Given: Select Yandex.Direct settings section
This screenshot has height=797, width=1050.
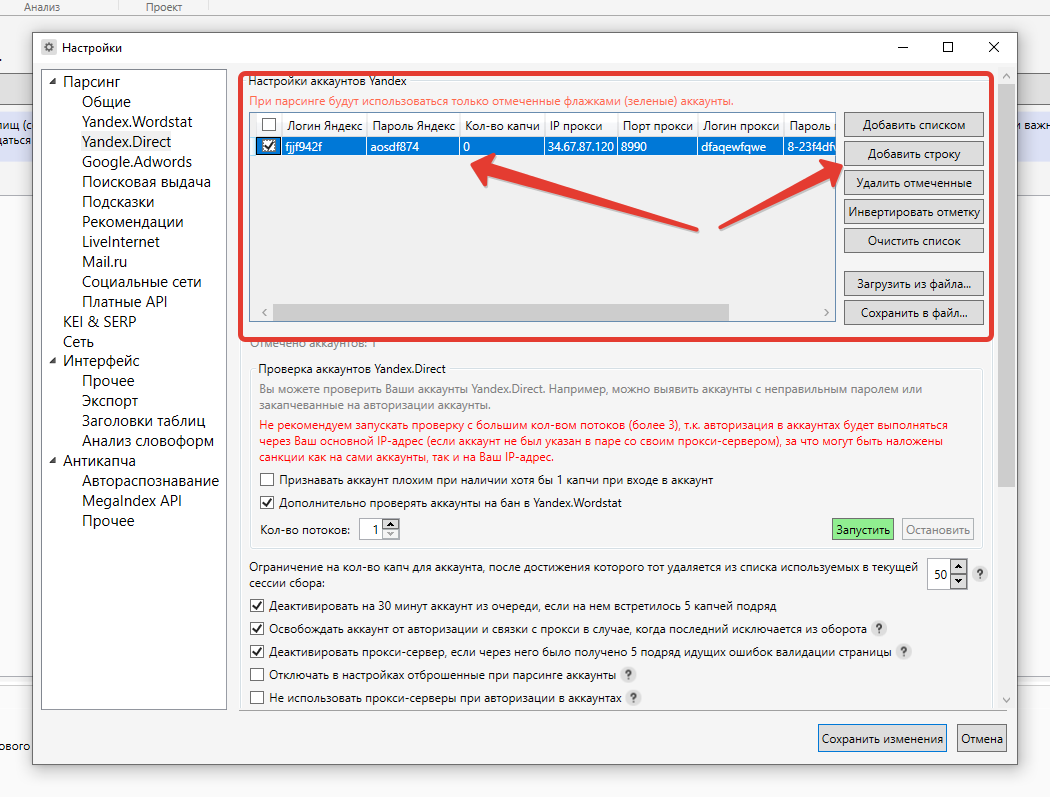Looking at the screenshot, I should point(127,142).
